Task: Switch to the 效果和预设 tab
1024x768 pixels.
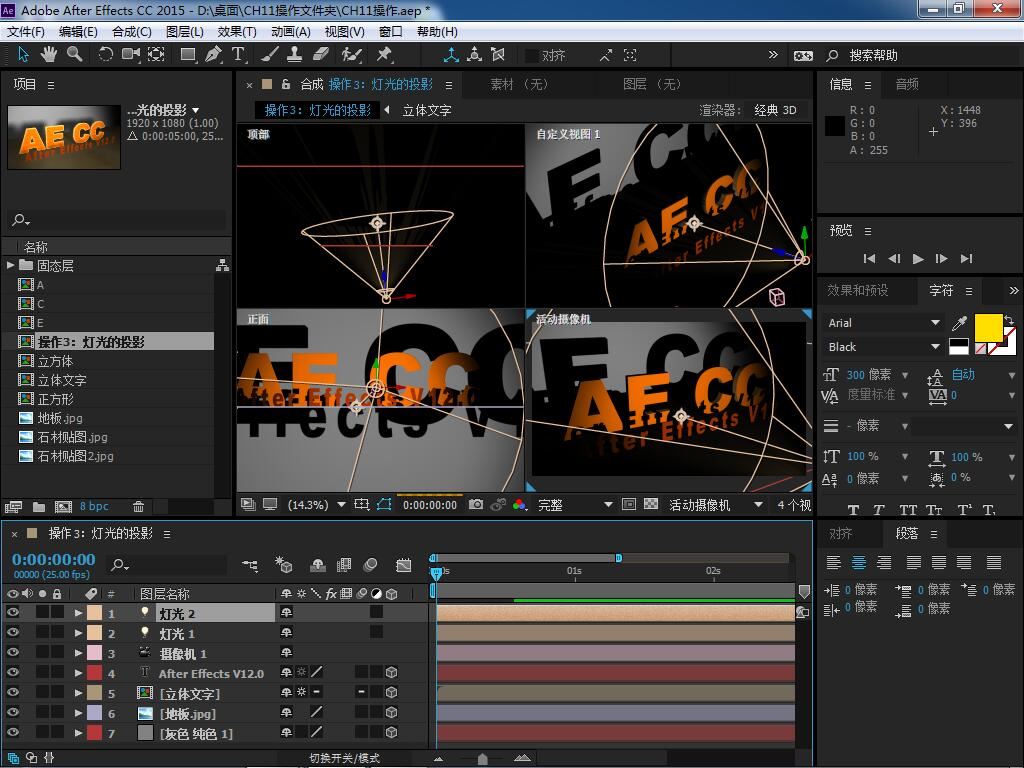Action: tap(857, 290)
